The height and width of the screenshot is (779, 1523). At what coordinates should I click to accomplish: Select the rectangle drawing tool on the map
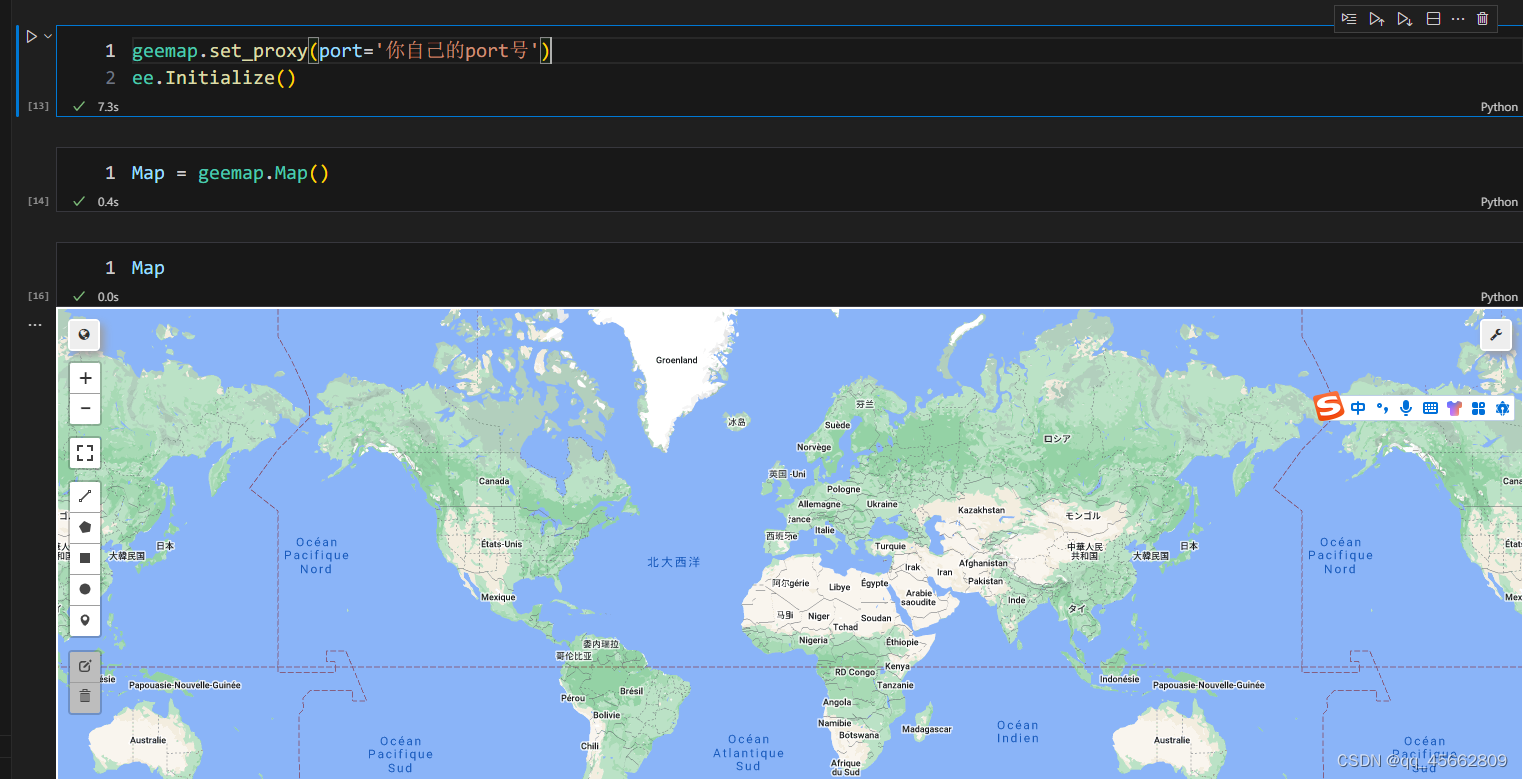point(85,558)
